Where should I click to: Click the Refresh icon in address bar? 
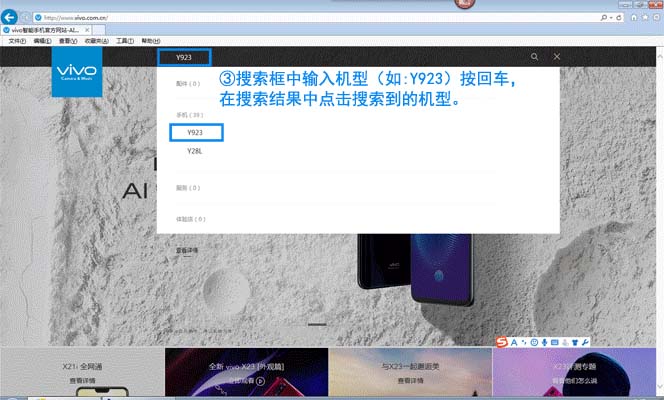[x=619, y=17]
